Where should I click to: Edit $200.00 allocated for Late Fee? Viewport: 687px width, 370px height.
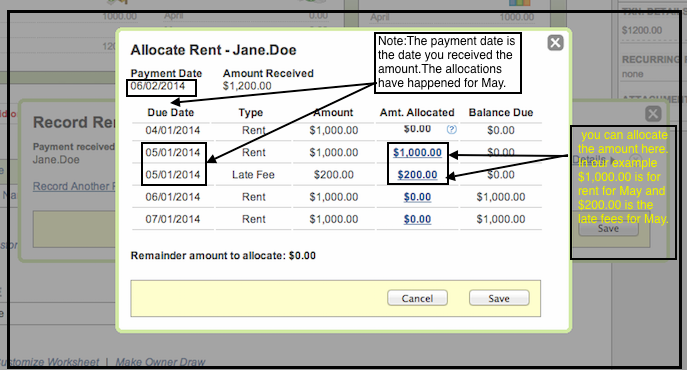[417, 175]
